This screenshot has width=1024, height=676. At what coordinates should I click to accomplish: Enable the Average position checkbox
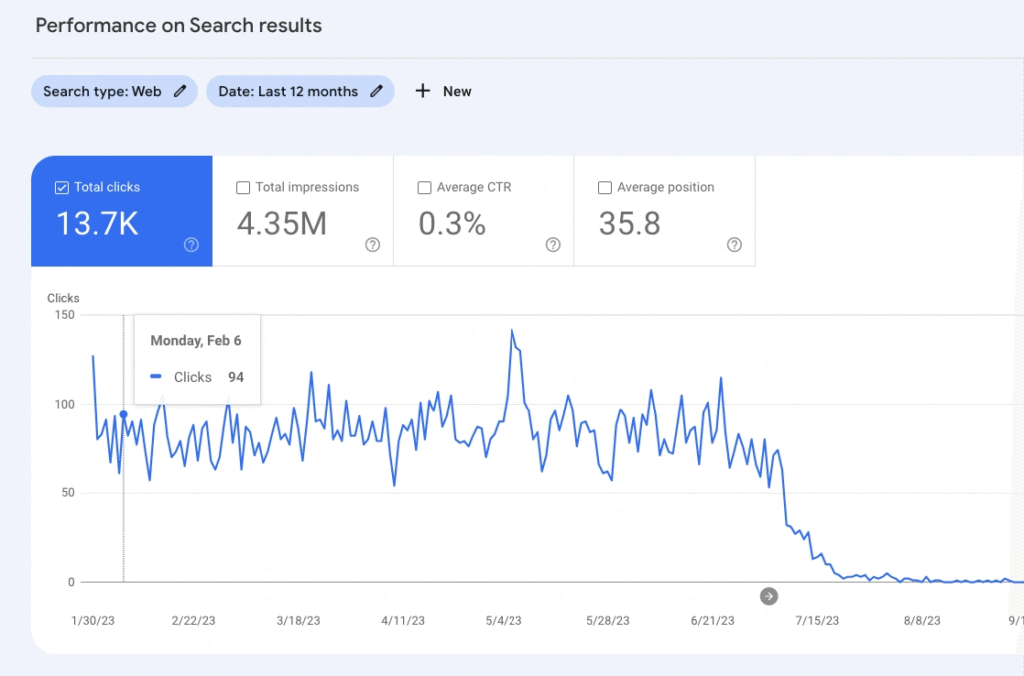604,187
